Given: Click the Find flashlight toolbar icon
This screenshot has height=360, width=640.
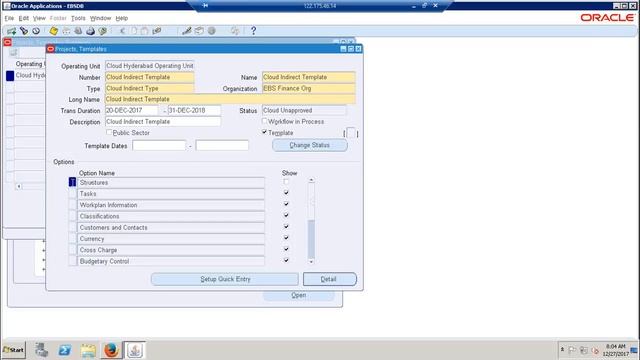Looking at the screenshot, I should pyautogui.click(x=24, y=31).
